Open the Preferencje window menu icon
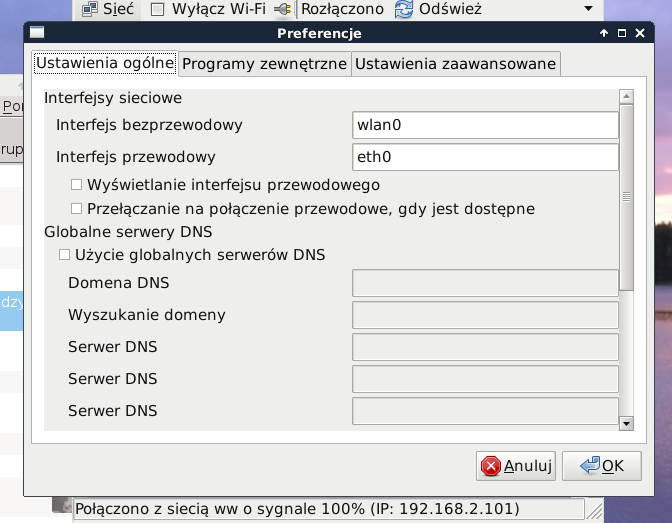 point(38,33)
